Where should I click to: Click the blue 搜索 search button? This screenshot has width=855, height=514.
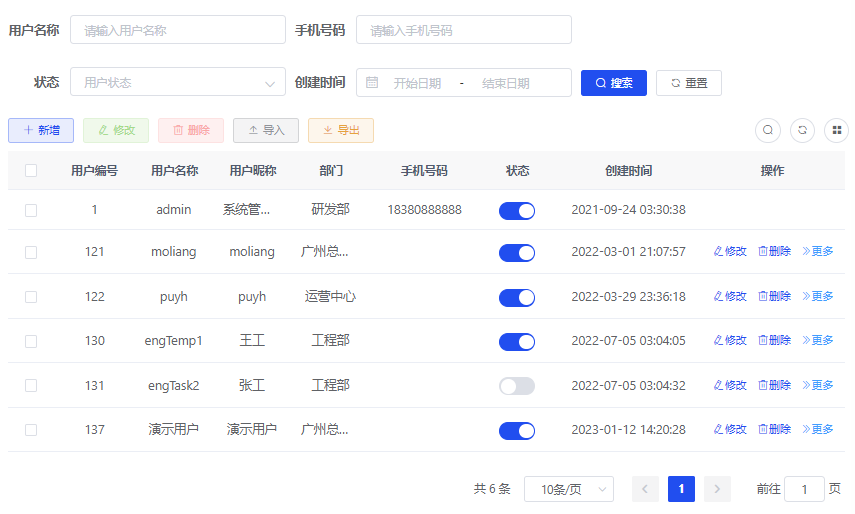coord(614,83)
